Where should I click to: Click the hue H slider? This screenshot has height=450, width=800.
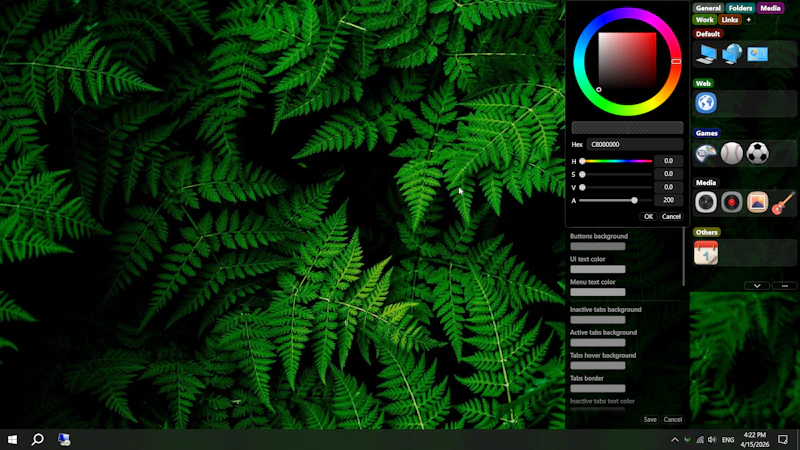point(616,161)
